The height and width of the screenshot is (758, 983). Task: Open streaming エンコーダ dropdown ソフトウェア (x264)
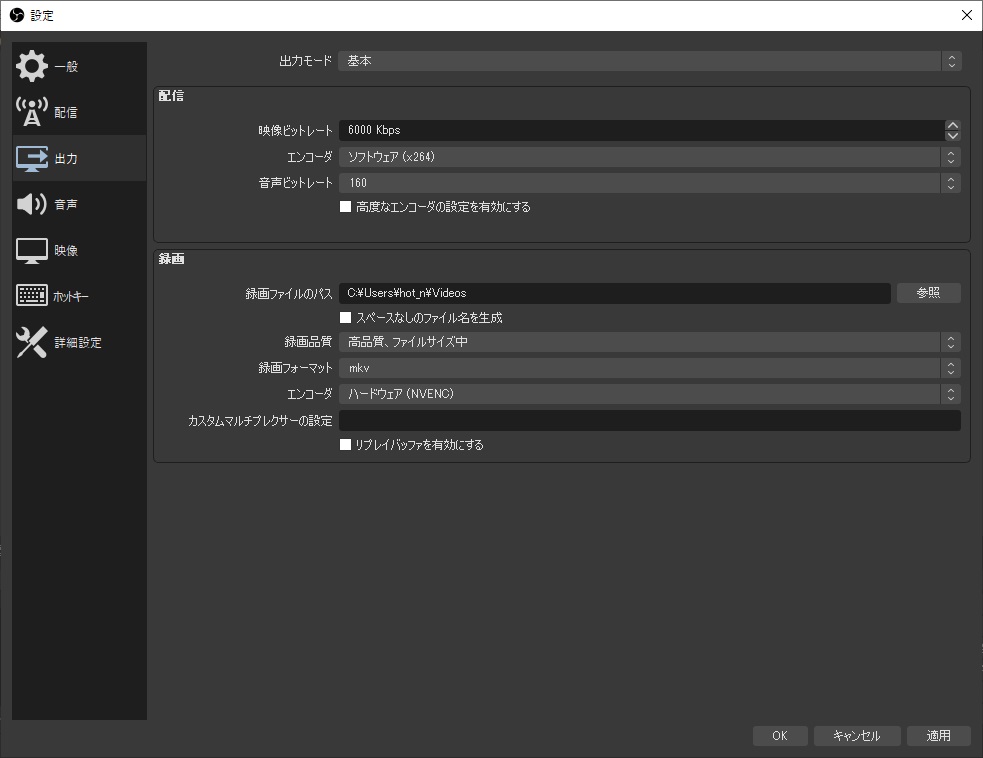[649, 157]
